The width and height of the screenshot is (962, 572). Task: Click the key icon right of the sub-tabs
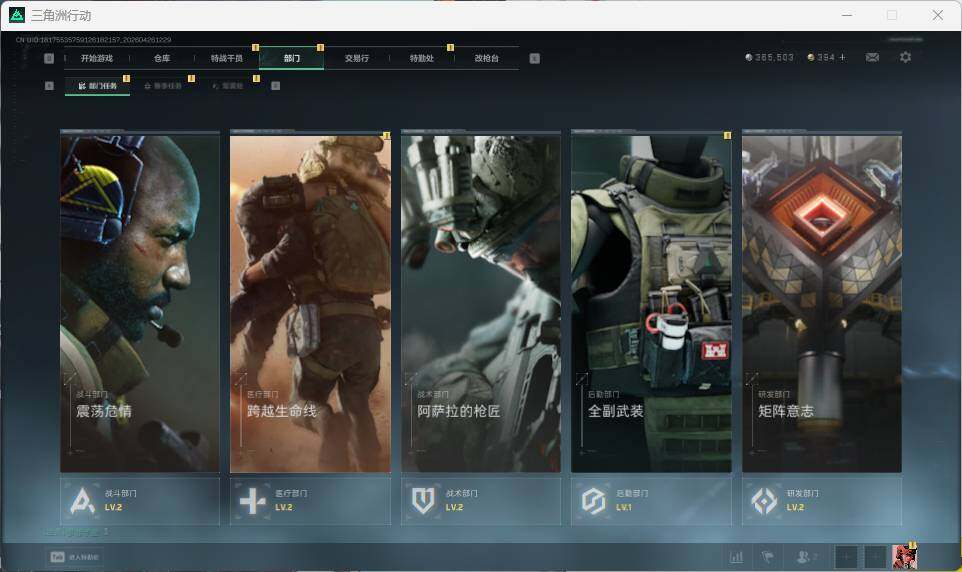(275, 86)
